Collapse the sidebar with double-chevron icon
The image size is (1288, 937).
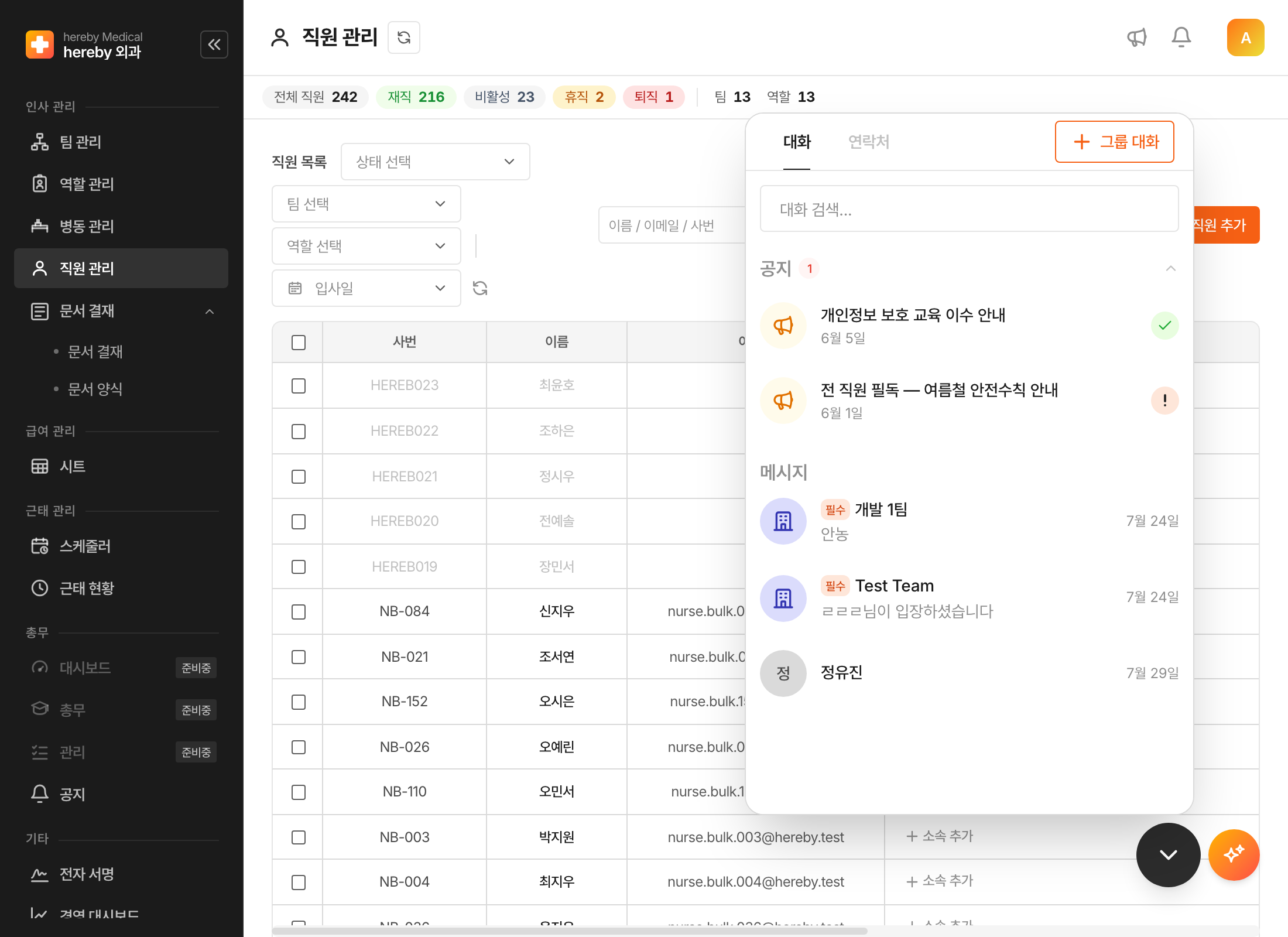(214, 45)
